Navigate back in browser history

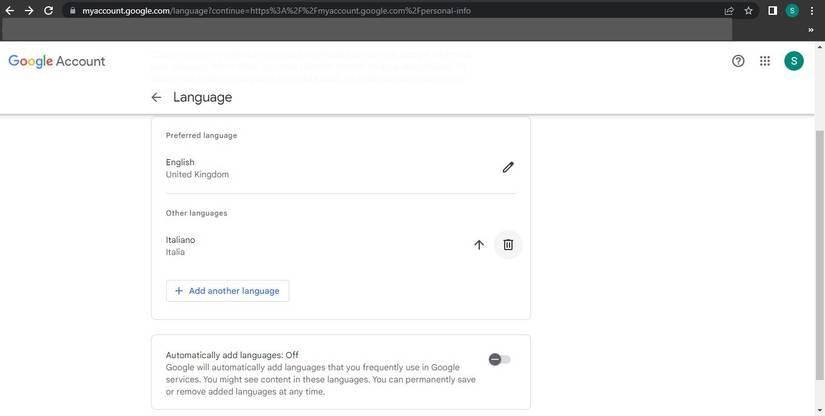coord(9,10)
